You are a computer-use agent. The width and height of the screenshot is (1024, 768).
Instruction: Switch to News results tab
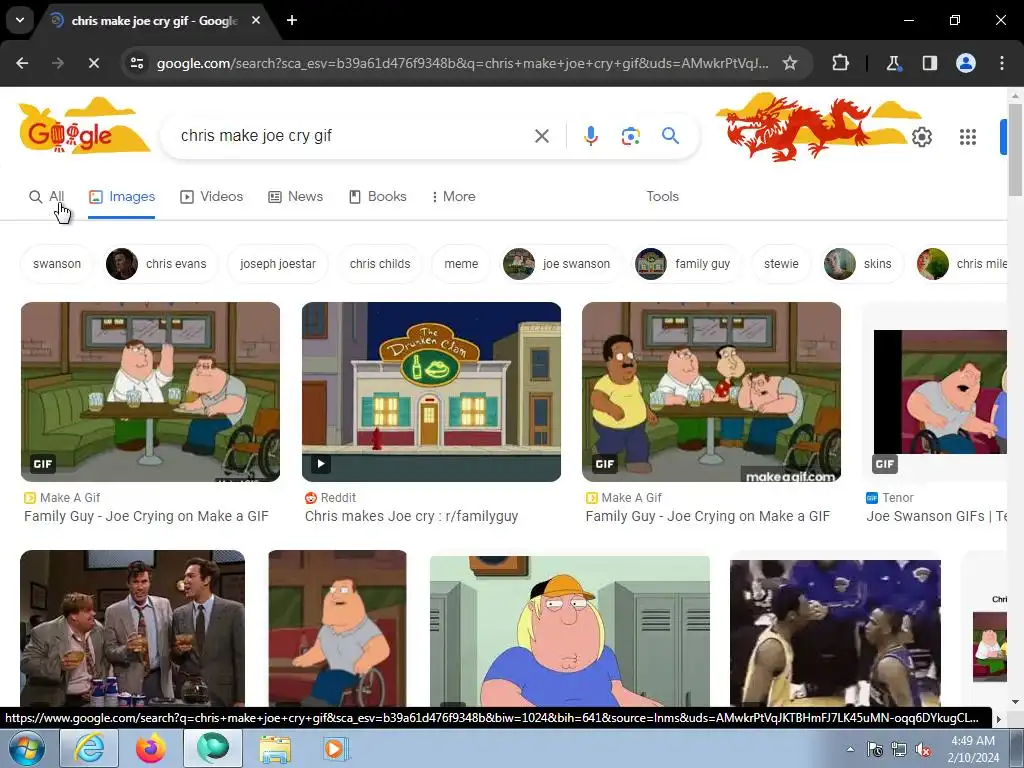click(x=296, y=197)
